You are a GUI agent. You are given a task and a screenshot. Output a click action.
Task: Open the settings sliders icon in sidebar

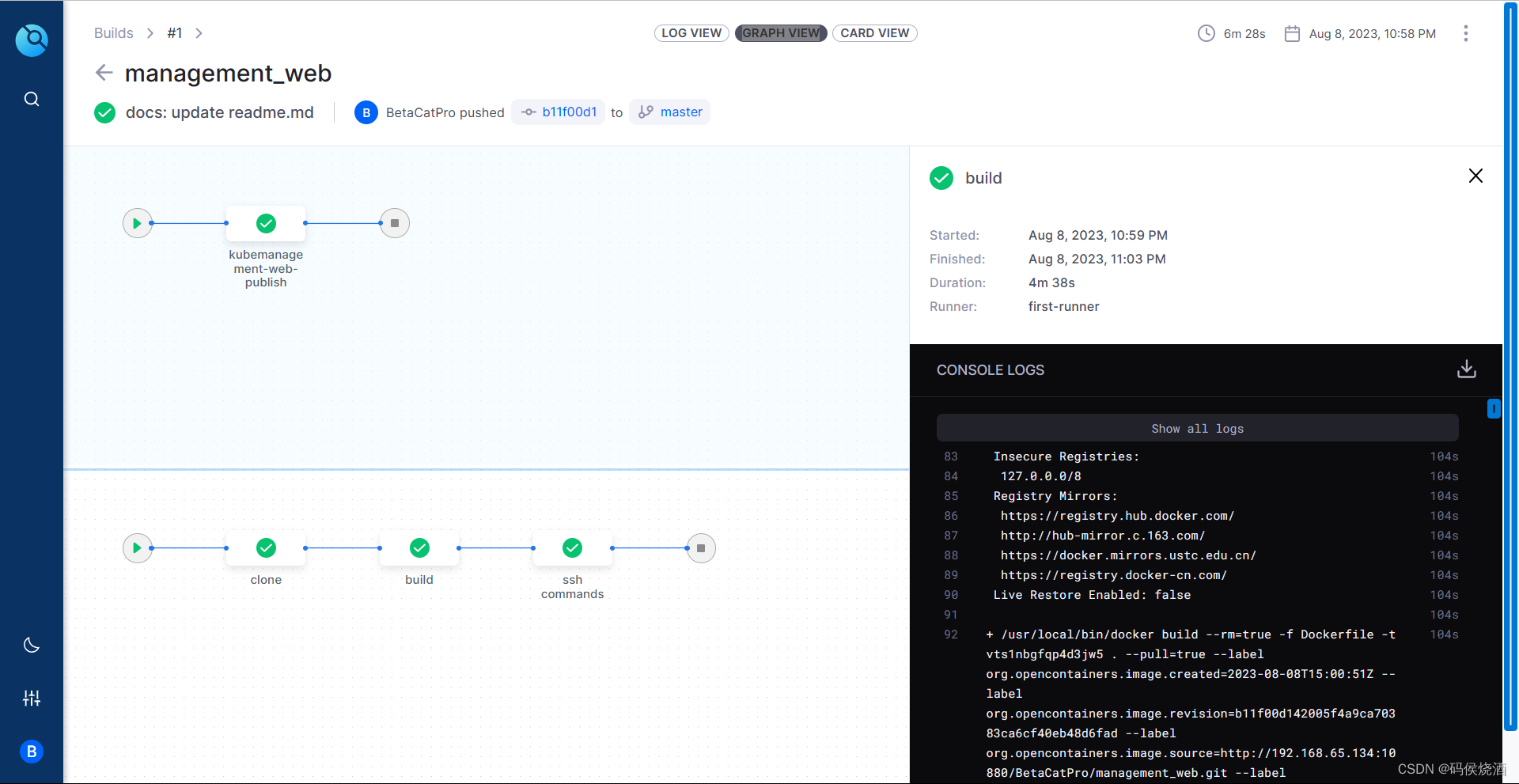coord(32,698)
